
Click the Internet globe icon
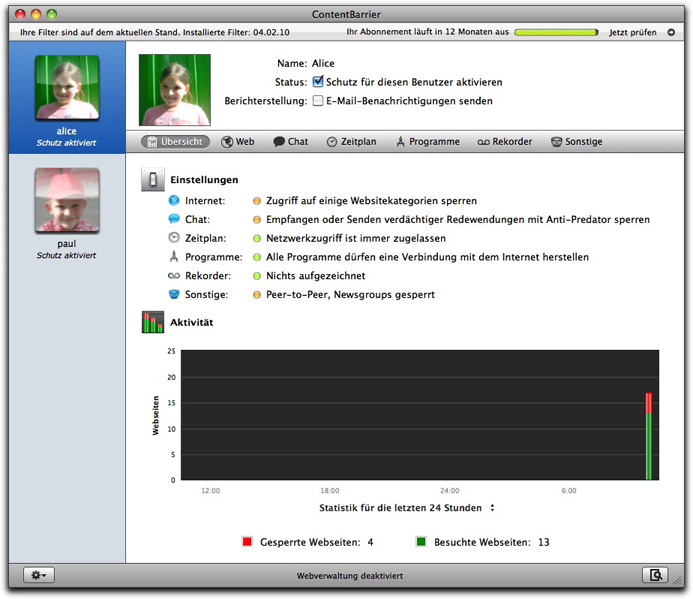click(x=174, y=200)
